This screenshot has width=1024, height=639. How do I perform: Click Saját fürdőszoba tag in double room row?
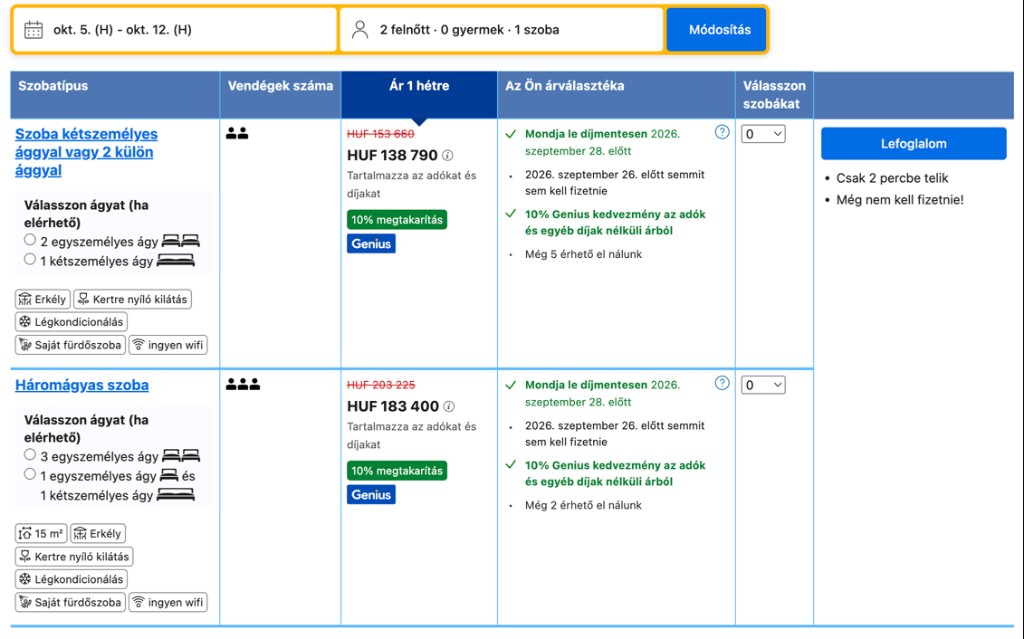[71, 345]
